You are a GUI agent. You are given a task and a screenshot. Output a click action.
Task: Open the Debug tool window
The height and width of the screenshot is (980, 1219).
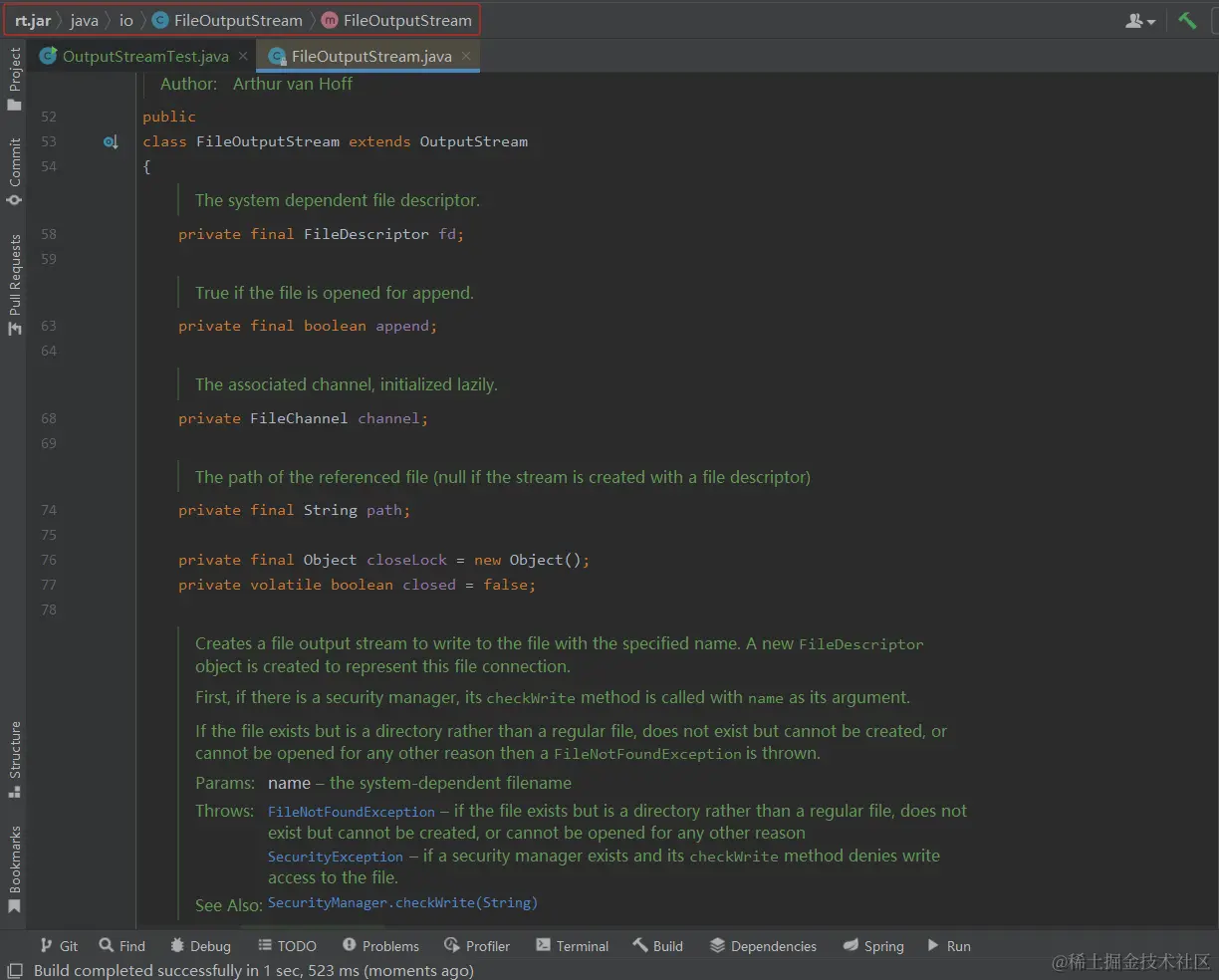[x=200, y=946]
